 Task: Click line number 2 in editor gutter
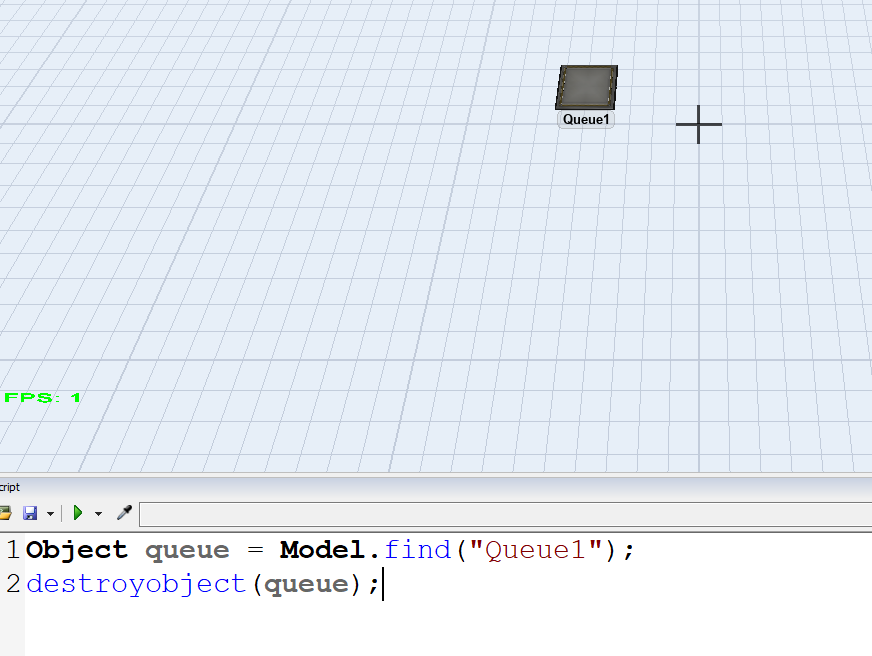[x=12, y=584]
